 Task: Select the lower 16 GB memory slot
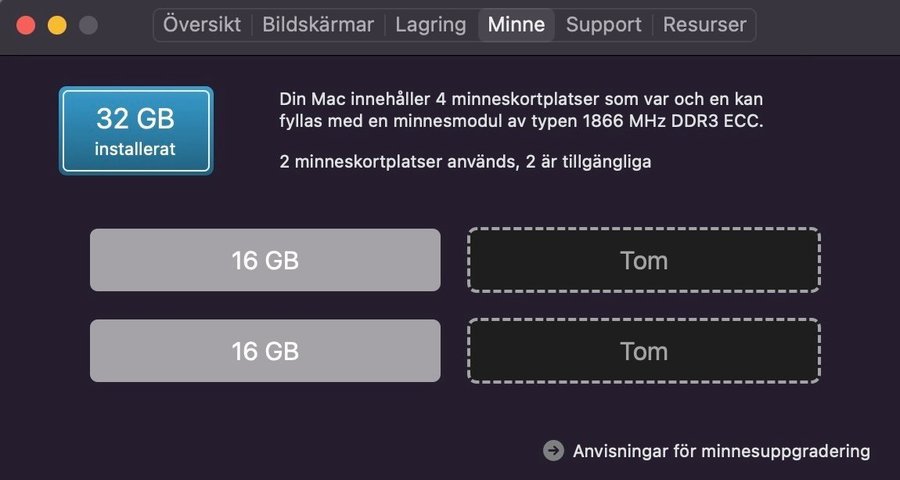265,351
